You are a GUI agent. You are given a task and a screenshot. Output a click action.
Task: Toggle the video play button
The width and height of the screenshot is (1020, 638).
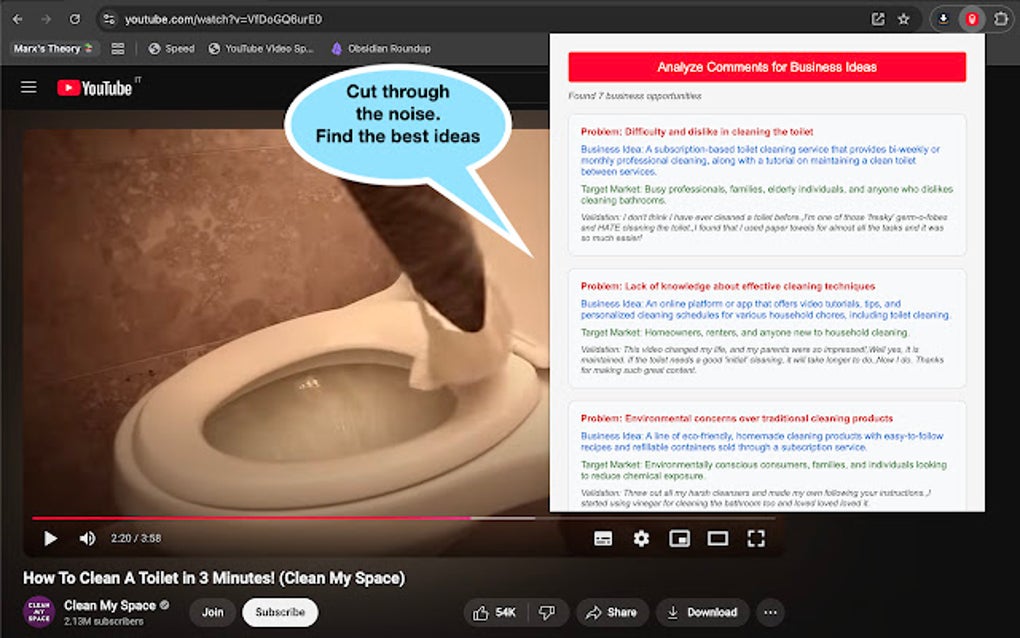tap(50, 538)
